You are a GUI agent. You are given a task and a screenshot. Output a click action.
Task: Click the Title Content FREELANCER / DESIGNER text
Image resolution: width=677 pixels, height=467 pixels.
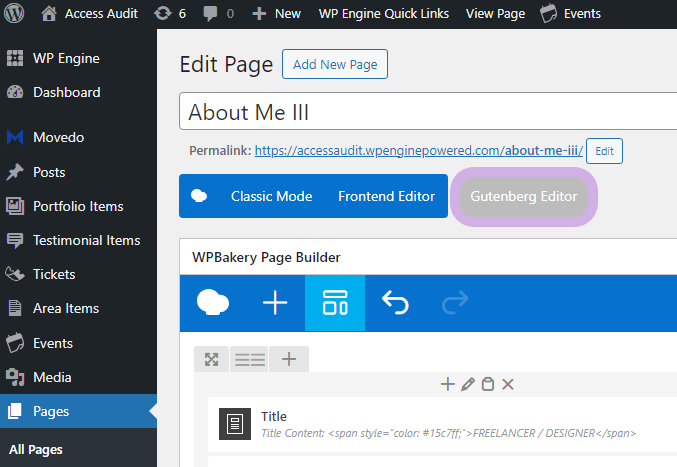(x=449, y=433)
